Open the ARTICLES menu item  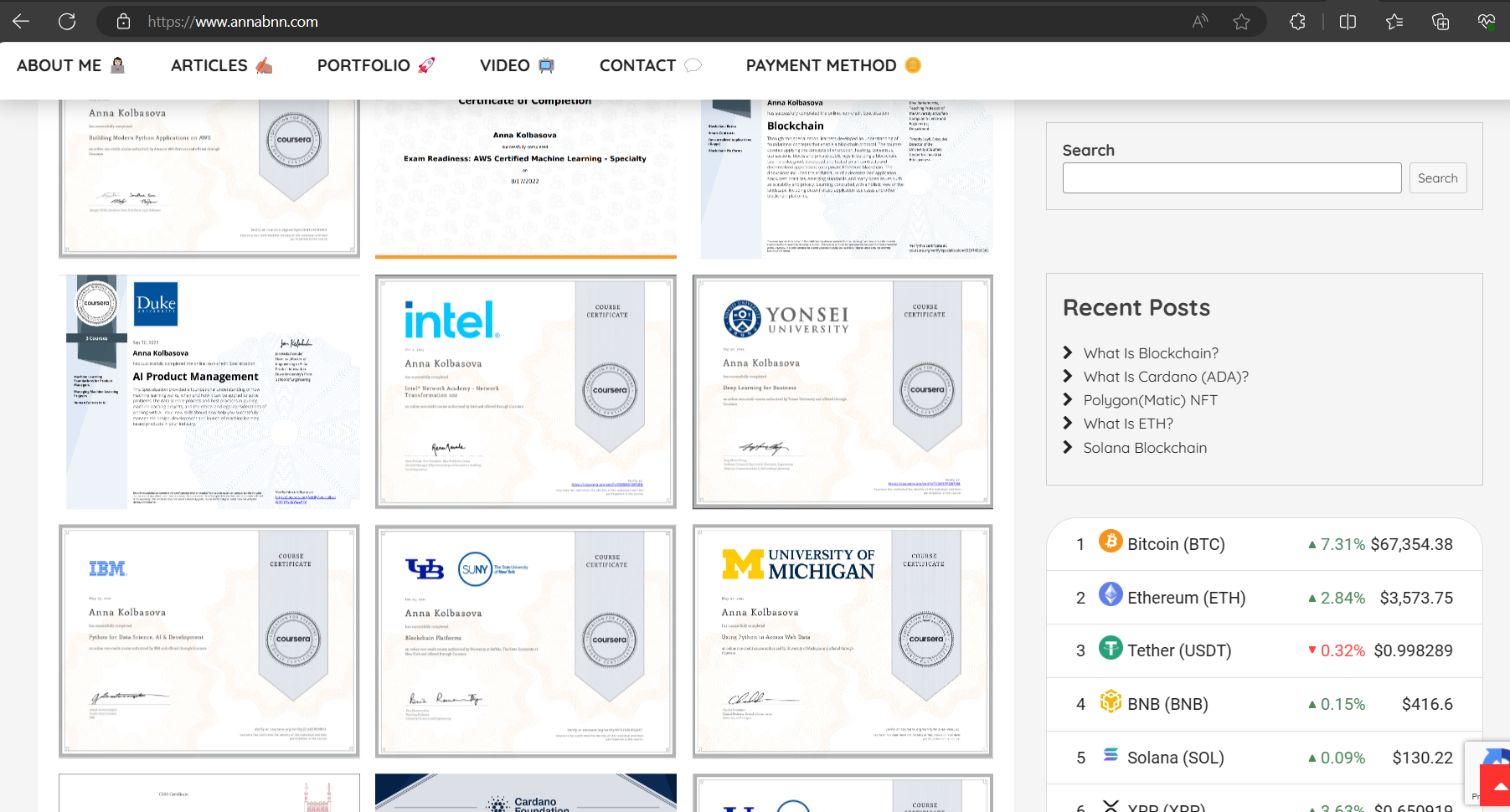(222, 65)
